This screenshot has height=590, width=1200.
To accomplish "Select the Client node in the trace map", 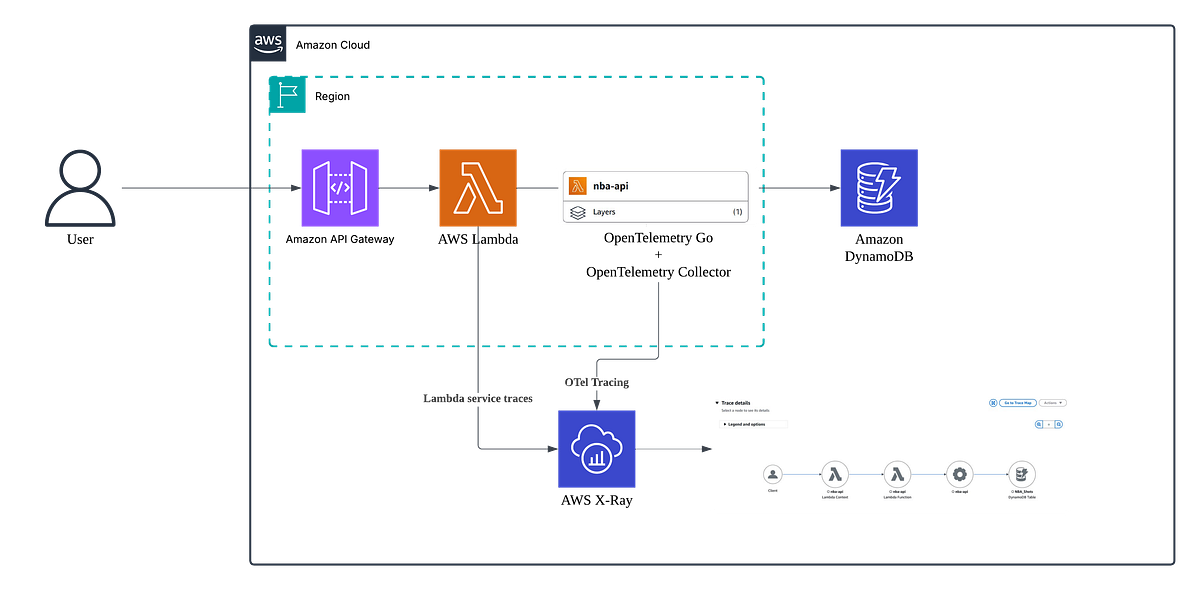I will click(x=773, y=474).
